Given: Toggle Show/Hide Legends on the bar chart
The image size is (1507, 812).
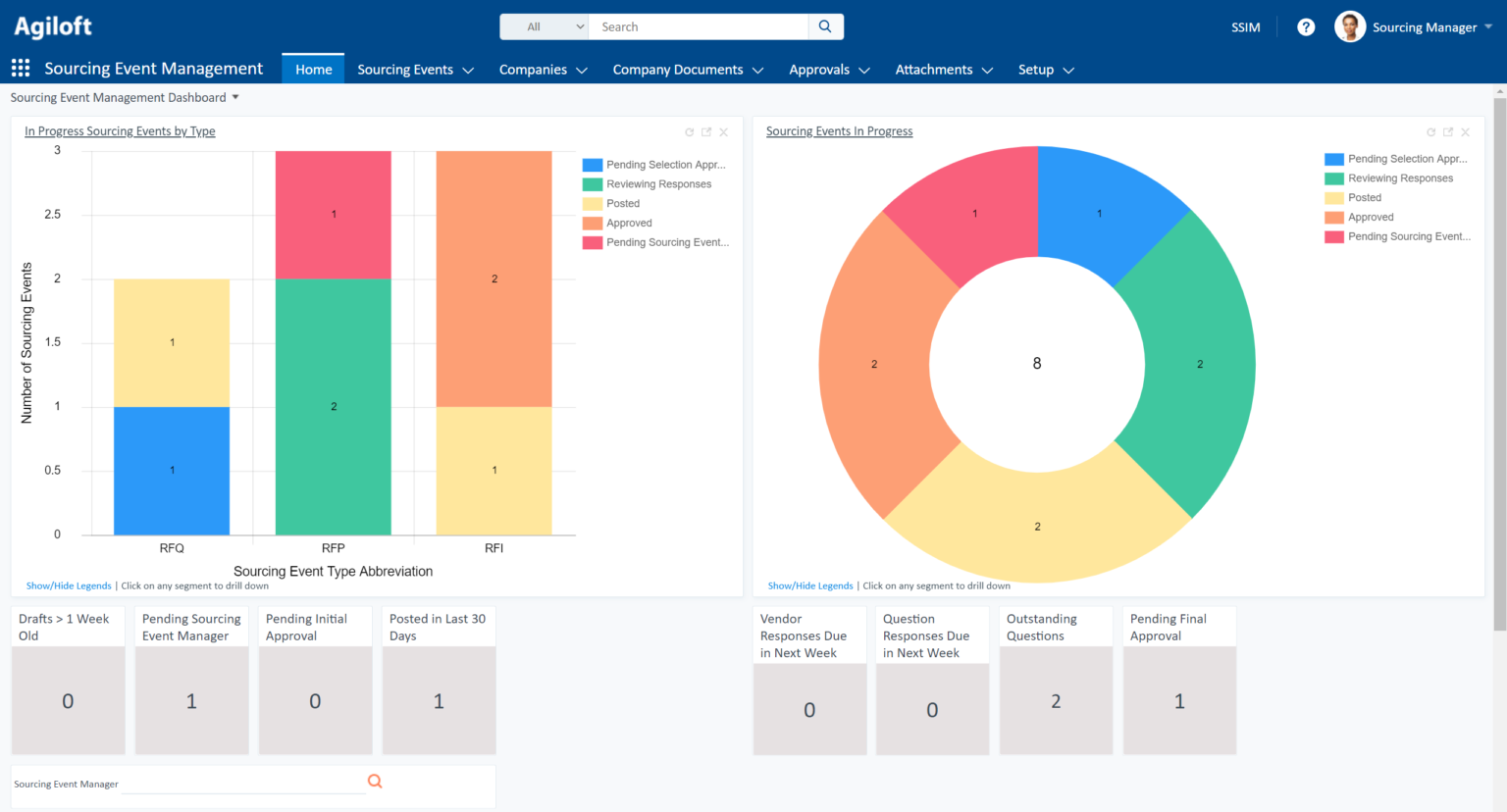Looking at the screenshot, I should pos(68,585).
